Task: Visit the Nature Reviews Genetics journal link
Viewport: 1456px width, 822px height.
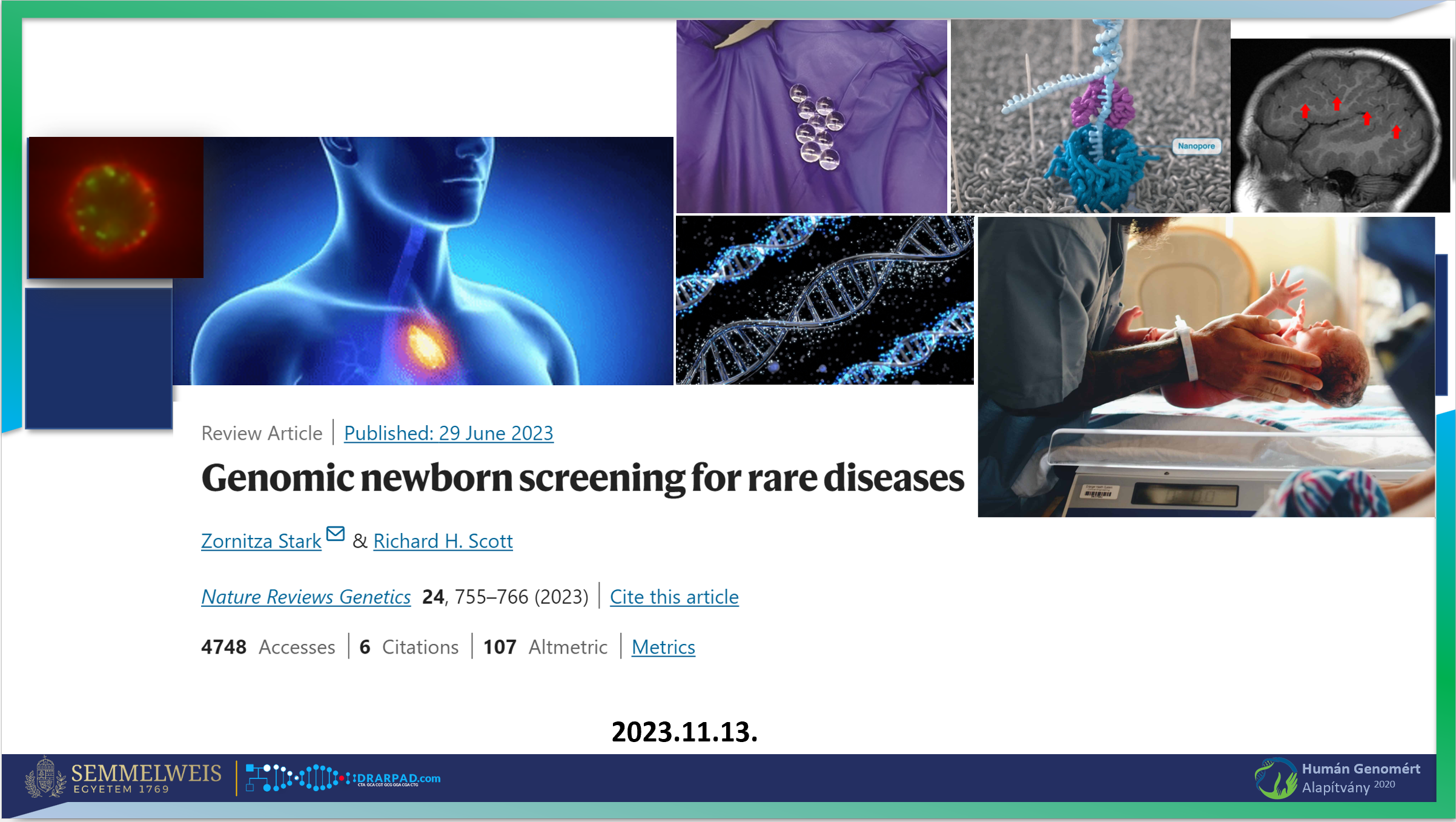Action: [305, 597]
